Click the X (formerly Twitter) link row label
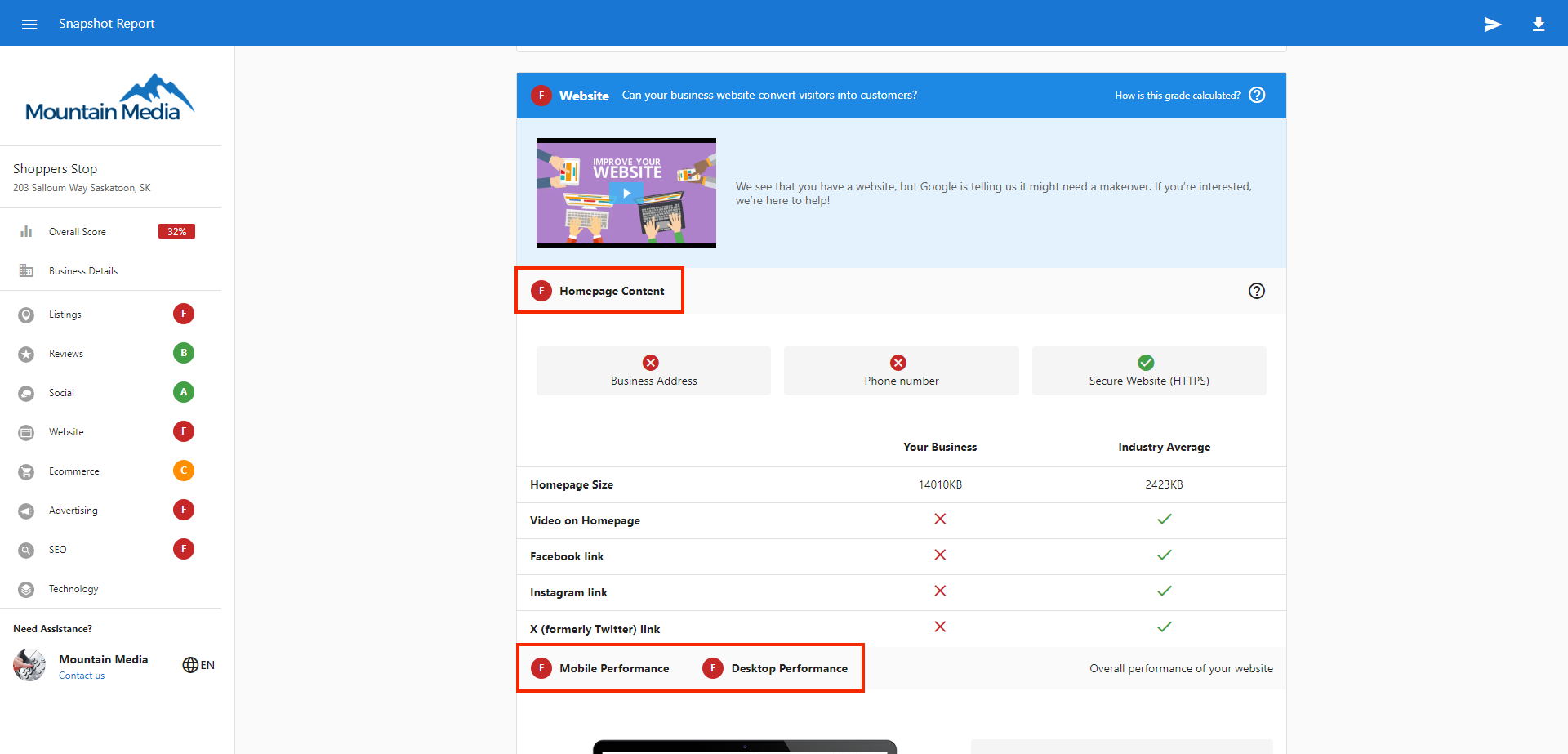The width and height of the screenshot is (1568, 754). [595, 629]
